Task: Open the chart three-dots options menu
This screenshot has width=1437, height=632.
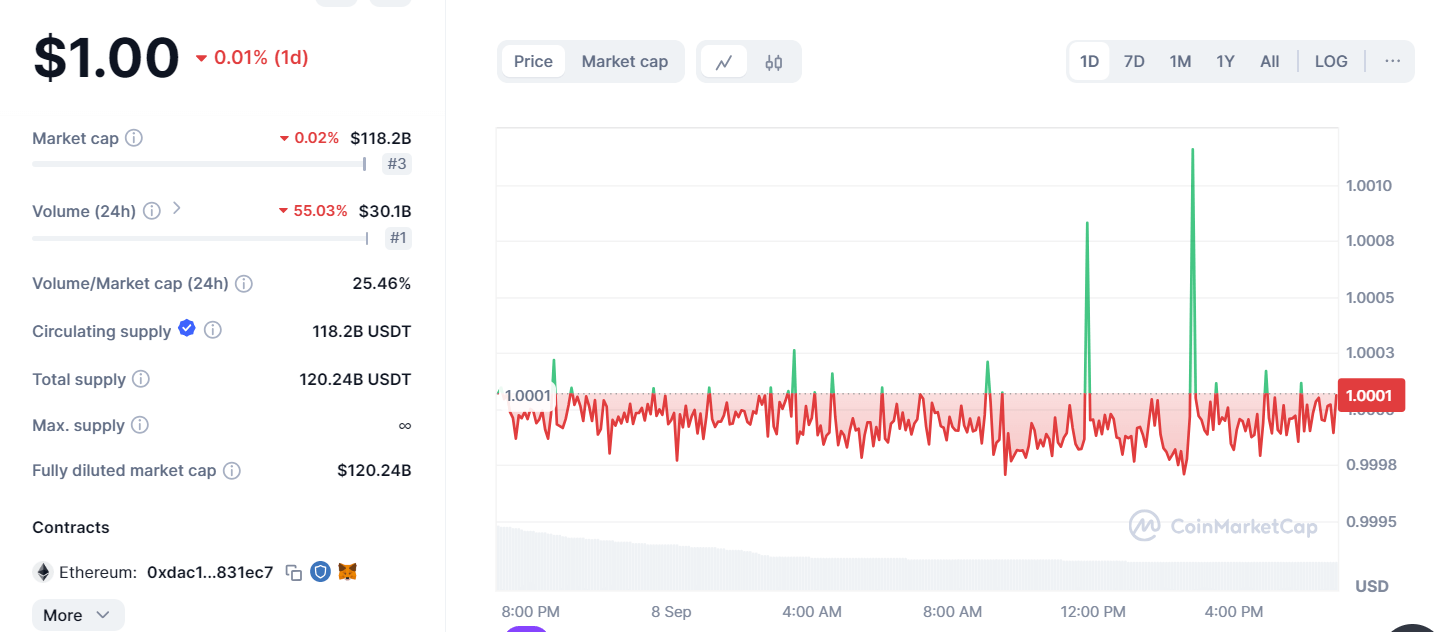Action: [x=1392, y=61]
